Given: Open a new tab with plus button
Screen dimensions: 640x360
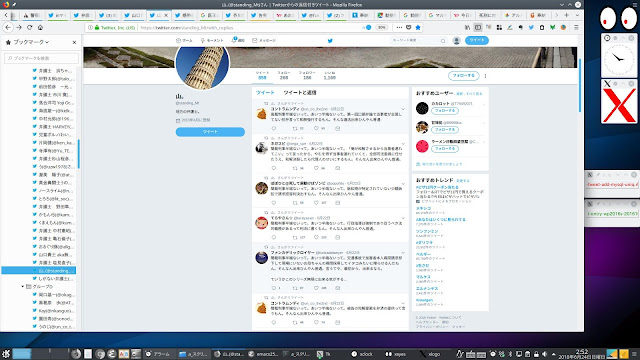Looking at the screenshot, I should pyautogui.click(x=567, y=15).
